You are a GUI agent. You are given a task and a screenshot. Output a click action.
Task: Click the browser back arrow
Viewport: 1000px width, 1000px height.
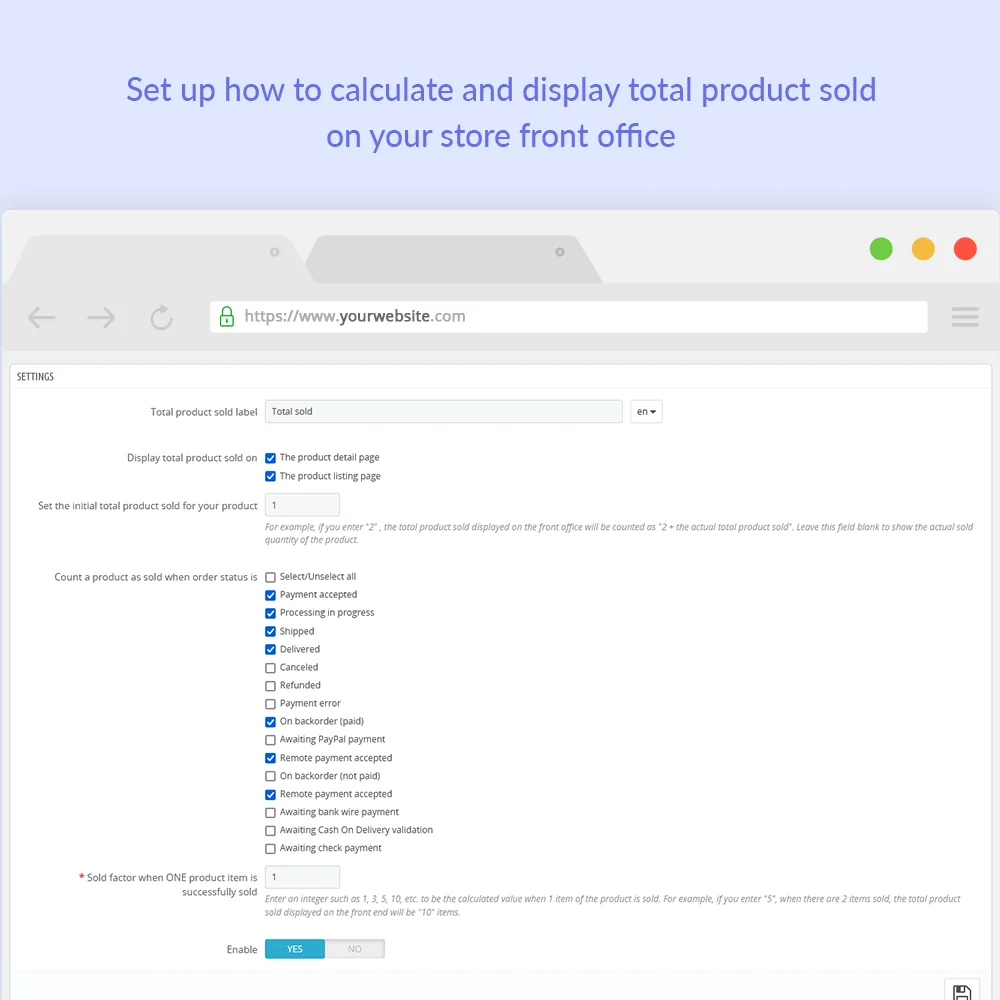[x=41, y=318]
